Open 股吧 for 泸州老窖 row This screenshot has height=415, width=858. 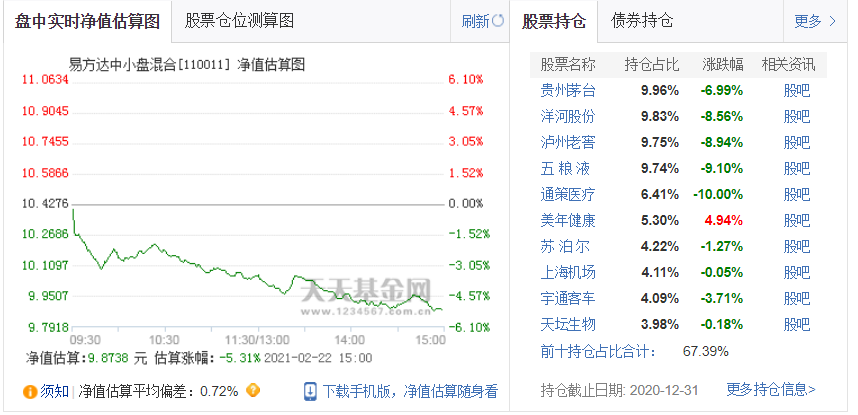tap(797, 142)
